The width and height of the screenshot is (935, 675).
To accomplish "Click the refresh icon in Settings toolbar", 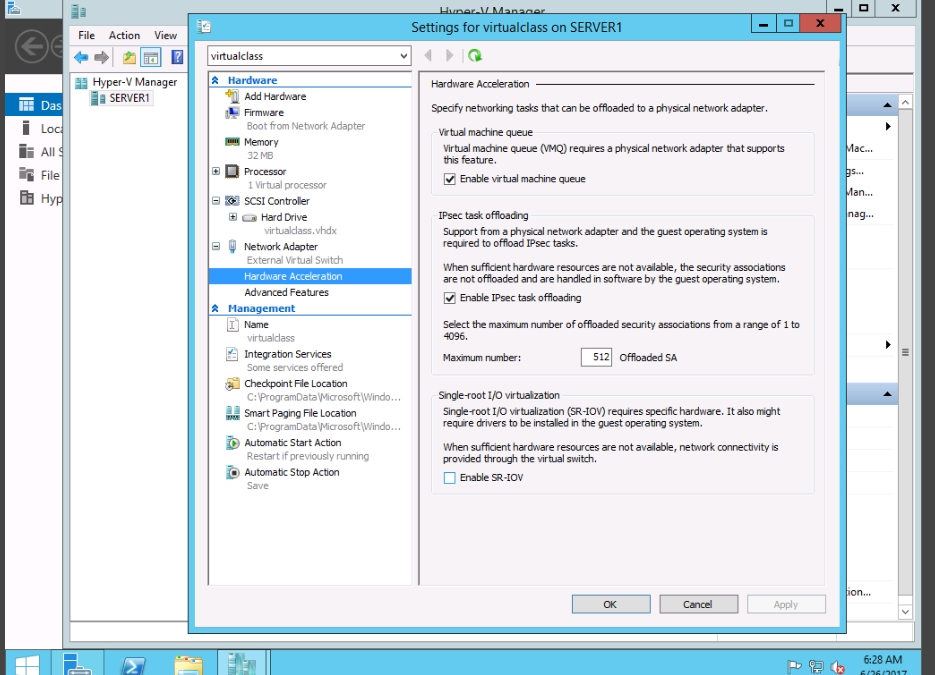I will click(475, 55).
